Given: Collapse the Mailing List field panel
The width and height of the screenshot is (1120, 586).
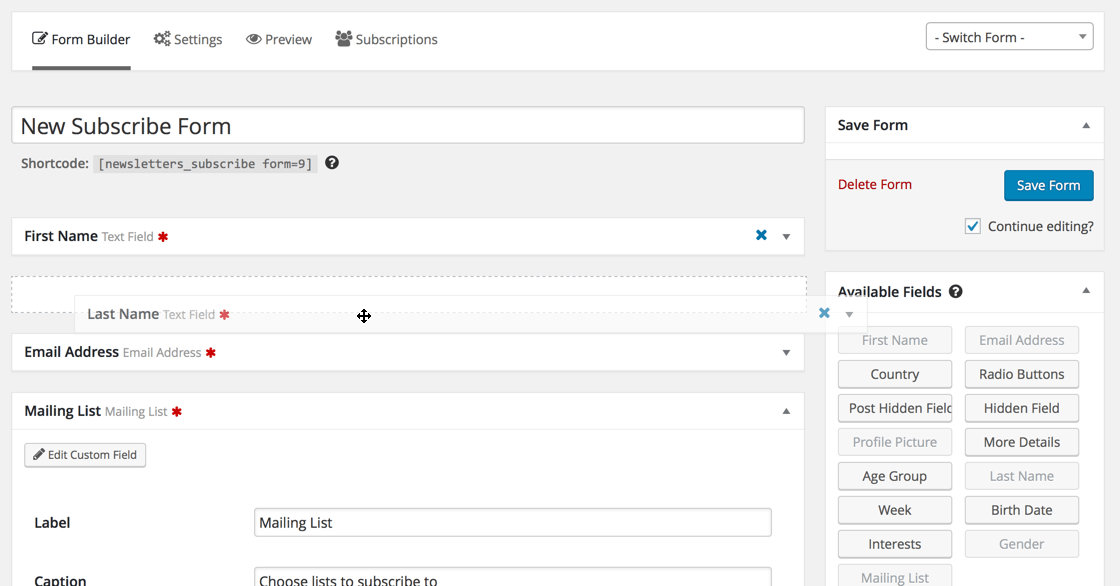Looking at the screenshot, I should (786, 411).
